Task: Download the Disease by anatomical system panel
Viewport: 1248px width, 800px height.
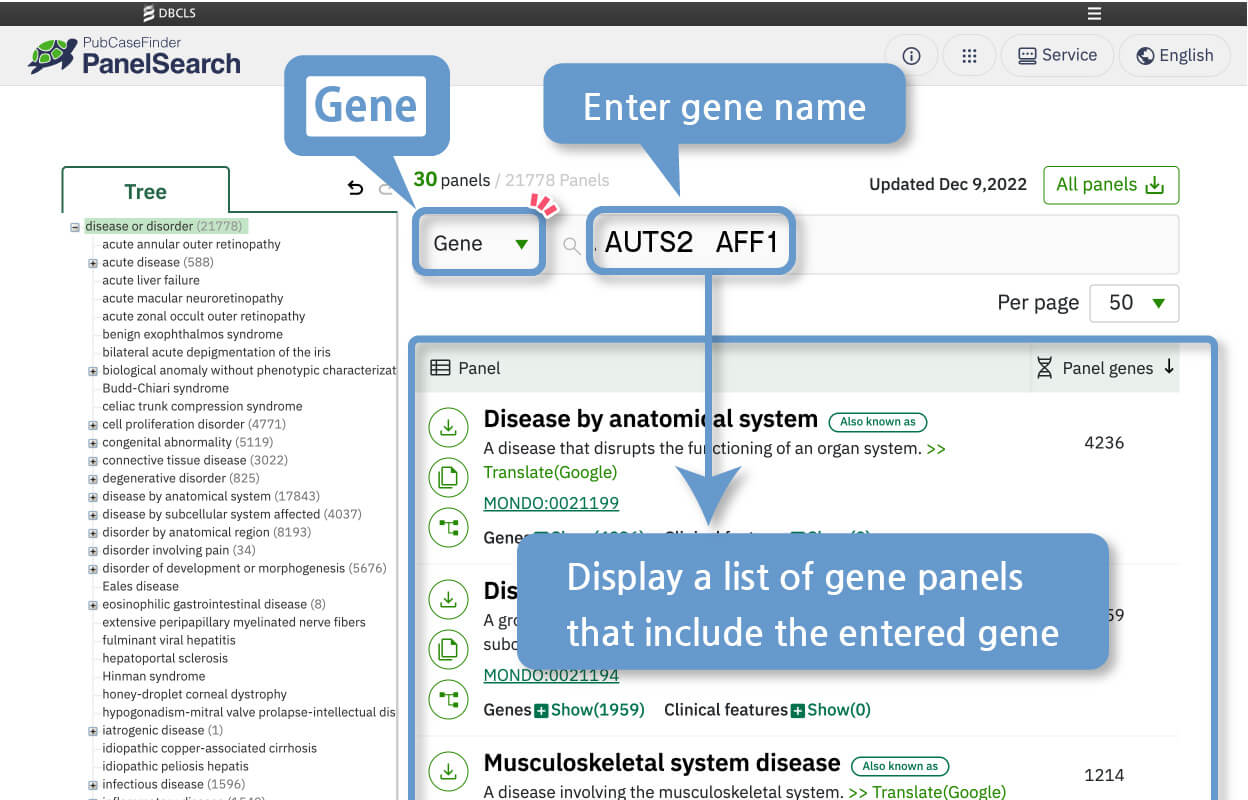Action: [x=448, y=428]
